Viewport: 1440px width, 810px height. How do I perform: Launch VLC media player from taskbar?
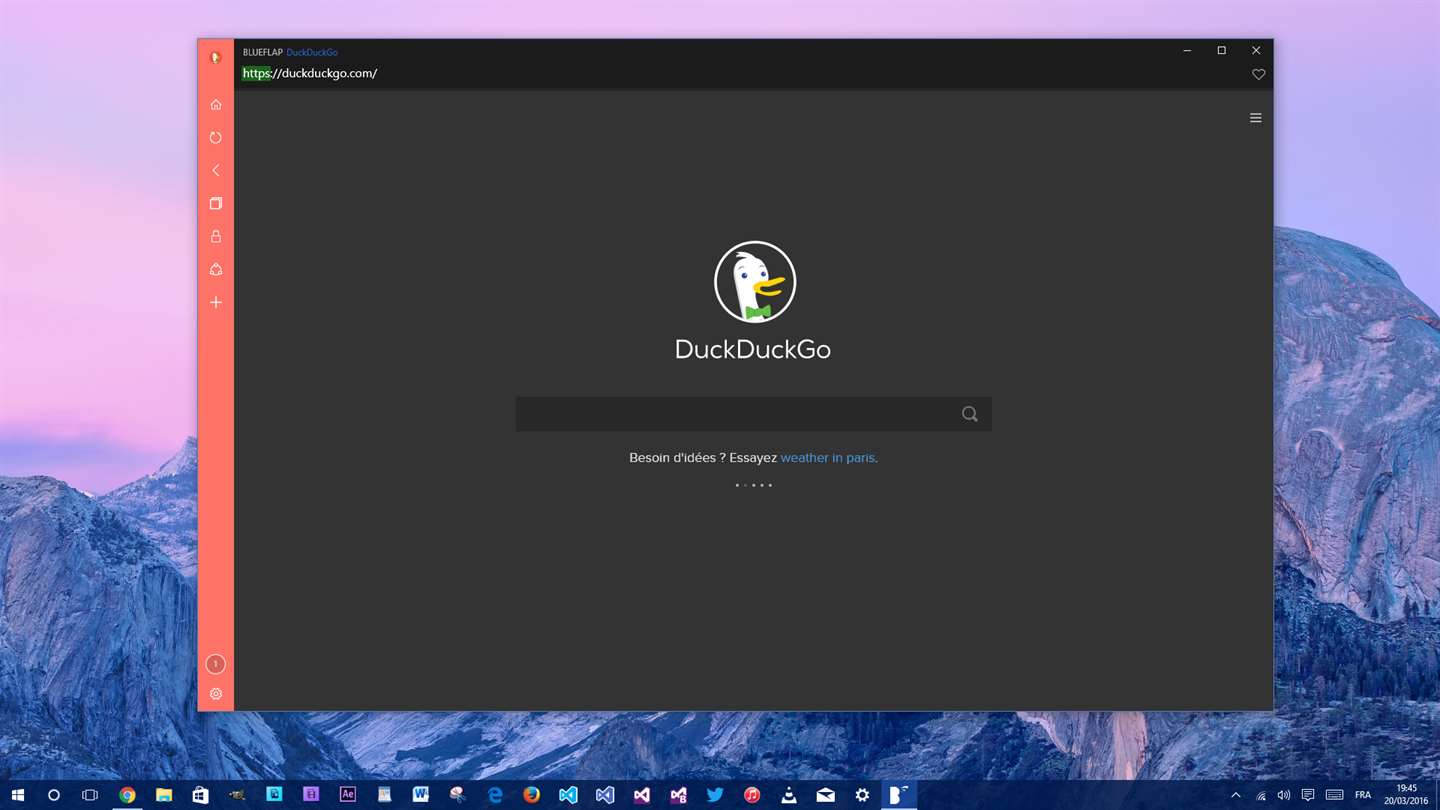789,795
